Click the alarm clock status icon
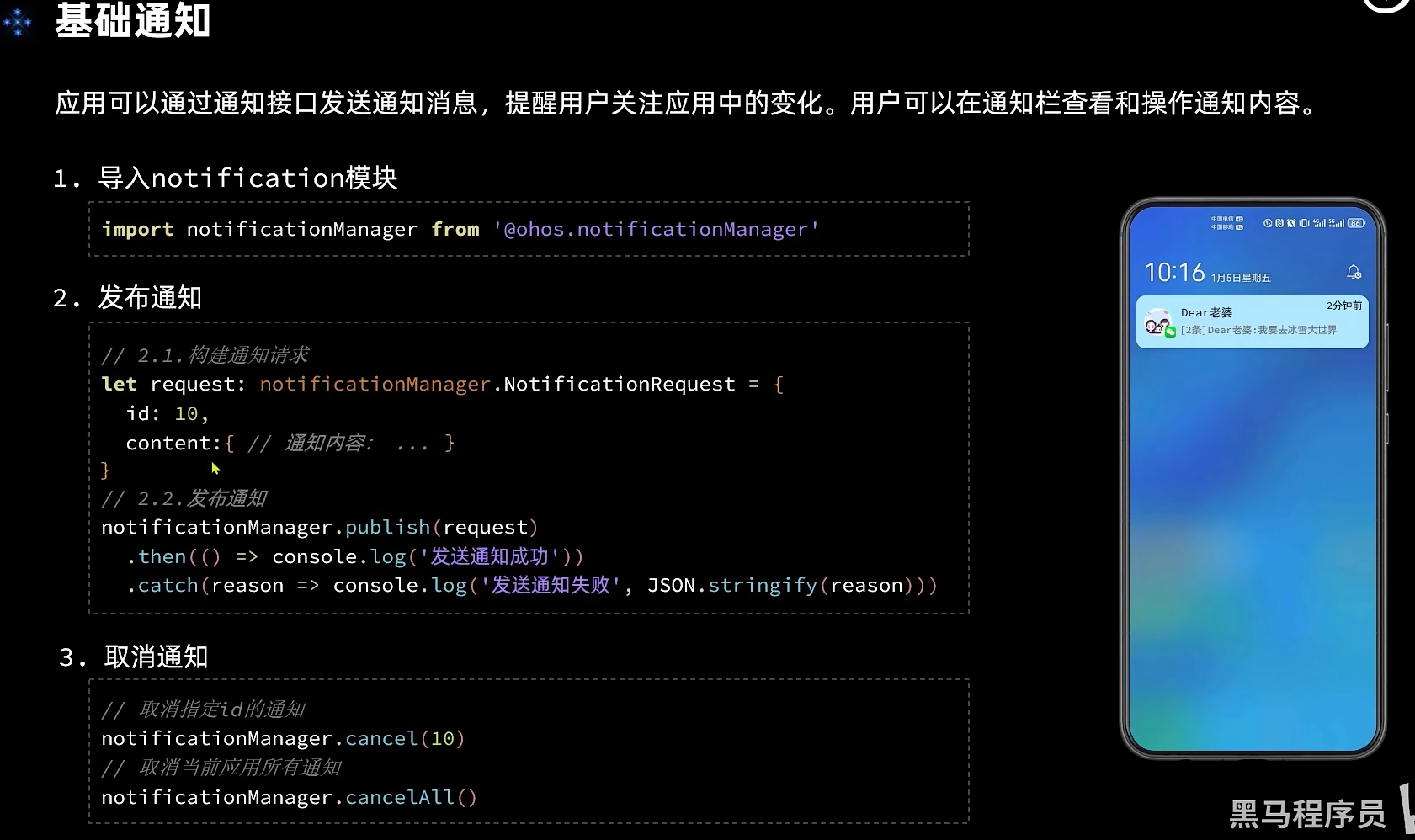 (1291, 223)
